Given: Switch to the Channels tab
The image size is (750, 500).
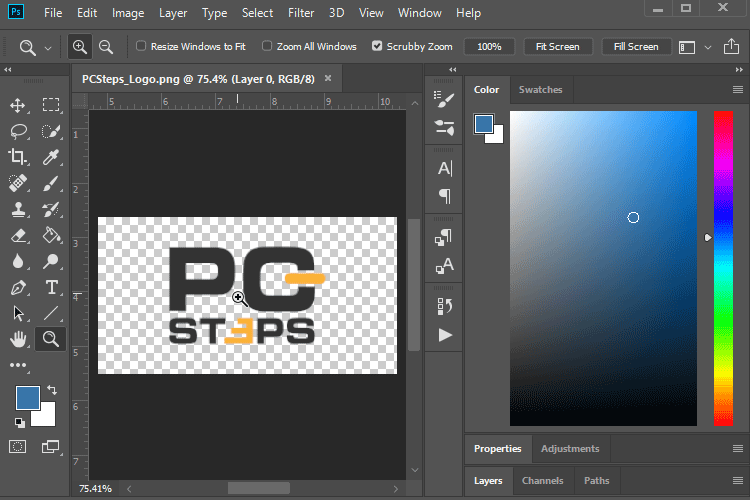Looking at the screenshot, I should click(542, 480).
